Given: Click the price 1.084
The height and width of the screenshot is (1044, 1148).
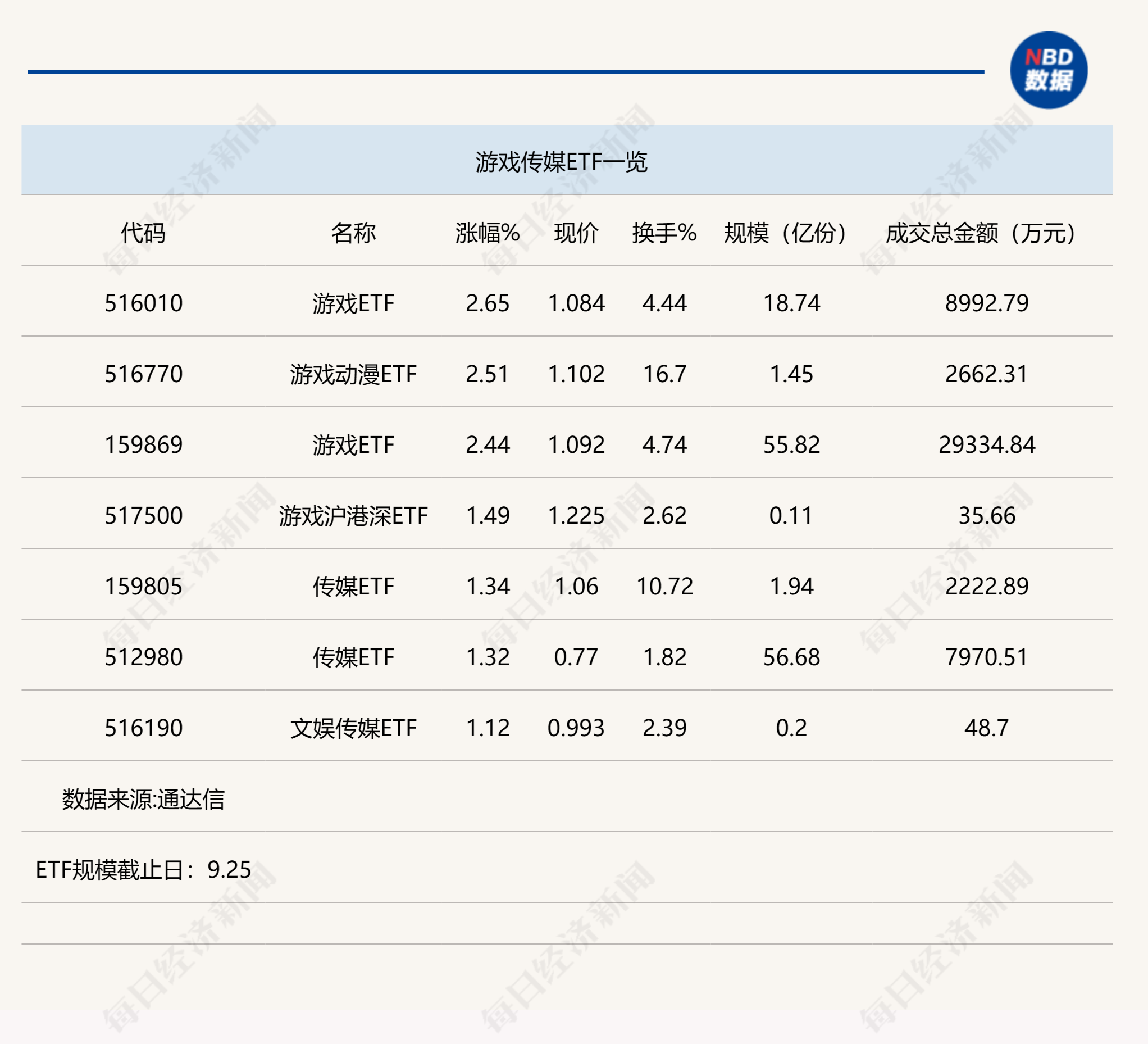Looking at the screenshot, I should tap(576, 303).
